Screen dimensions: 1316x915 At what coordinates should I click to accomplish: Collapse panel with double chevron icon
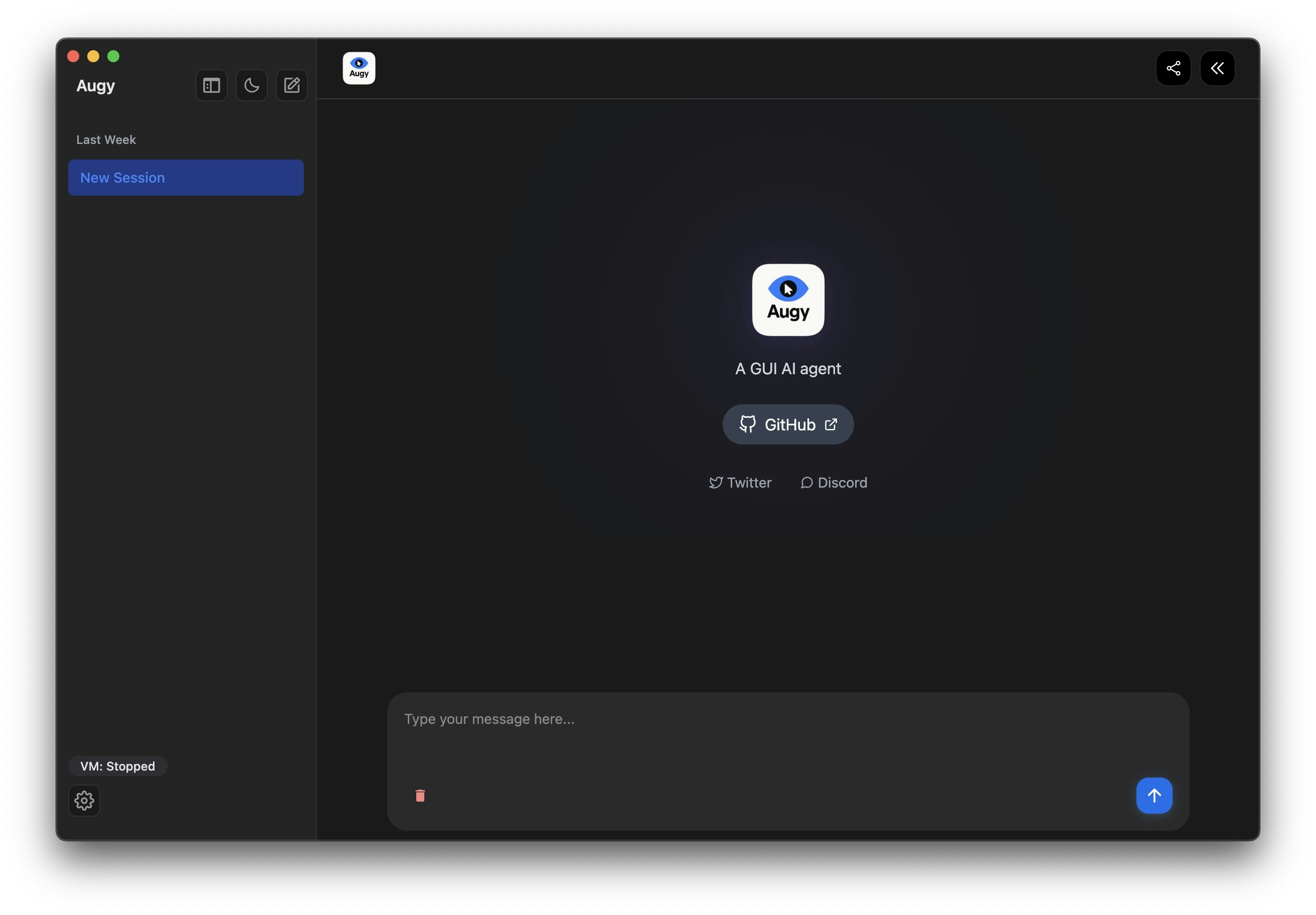[x=1217, y=68]
